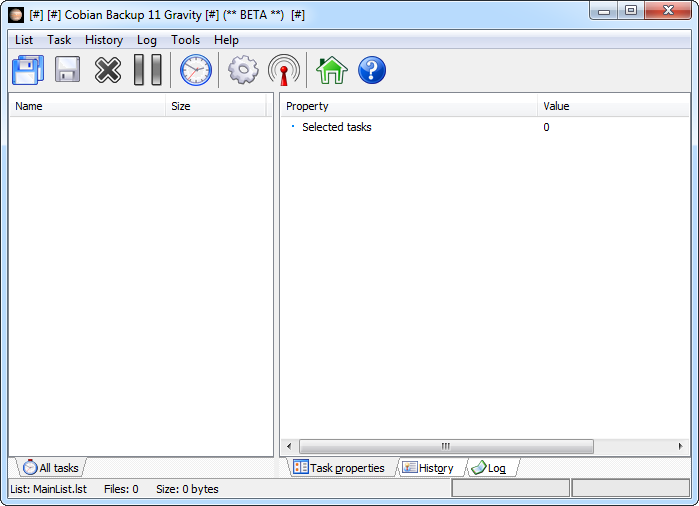Open the Help menu

pyautogui.click(x=226, y=40)
